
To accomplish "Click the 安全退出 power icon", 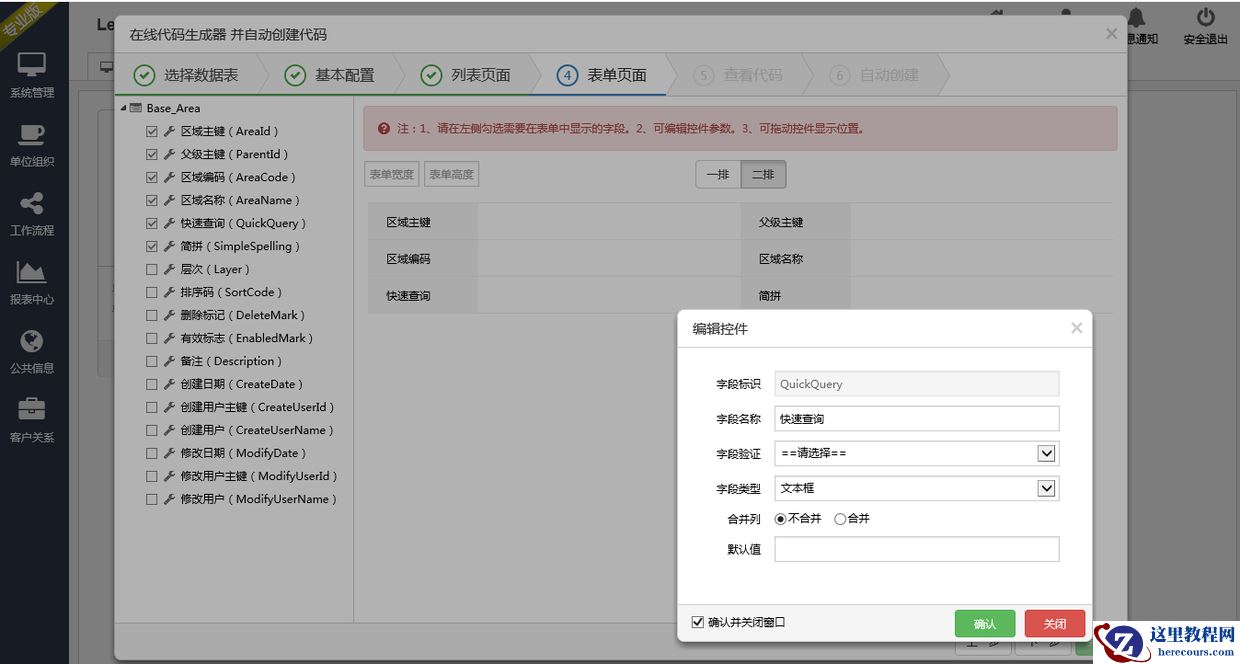I will click(1205, 18).
